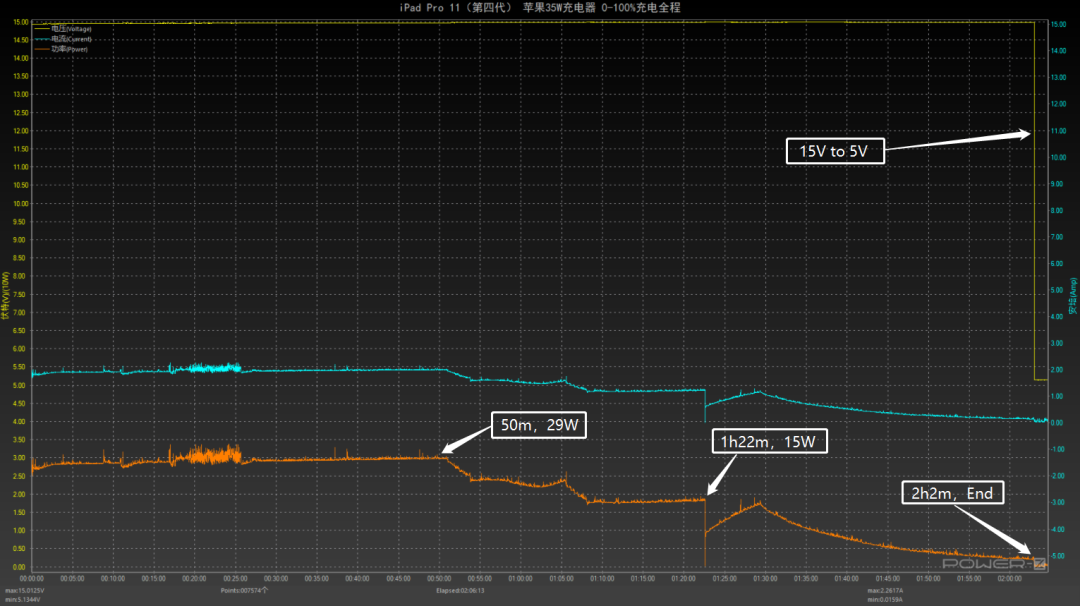Image resolution: width=1080 pixels, height=606 pixels.
Task: Click the 02:00:00 time axis label
Action: [x=1010, y=579]
